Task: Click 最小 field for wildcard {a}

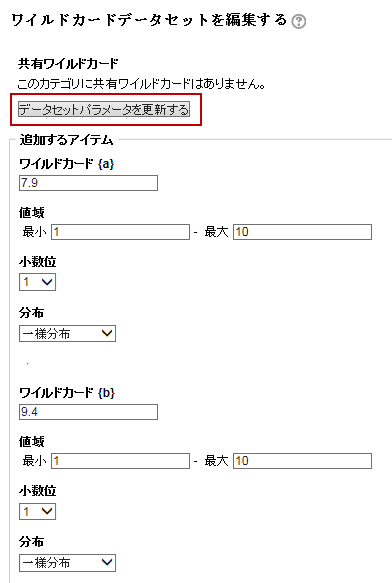Action: pyautogui.click(x=121, y=232)
